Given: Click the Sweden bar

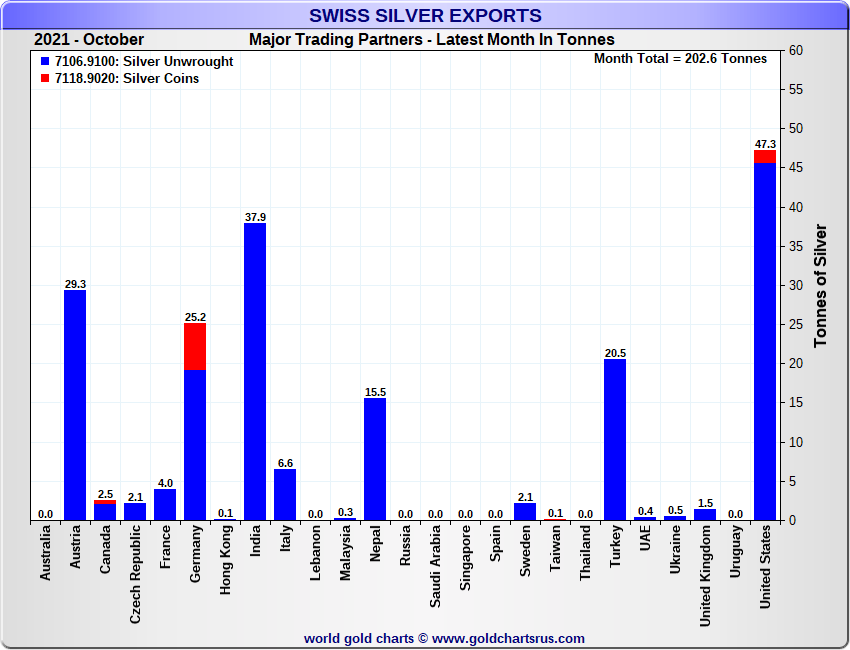Looking at the screenshot, I should [525, 511].
